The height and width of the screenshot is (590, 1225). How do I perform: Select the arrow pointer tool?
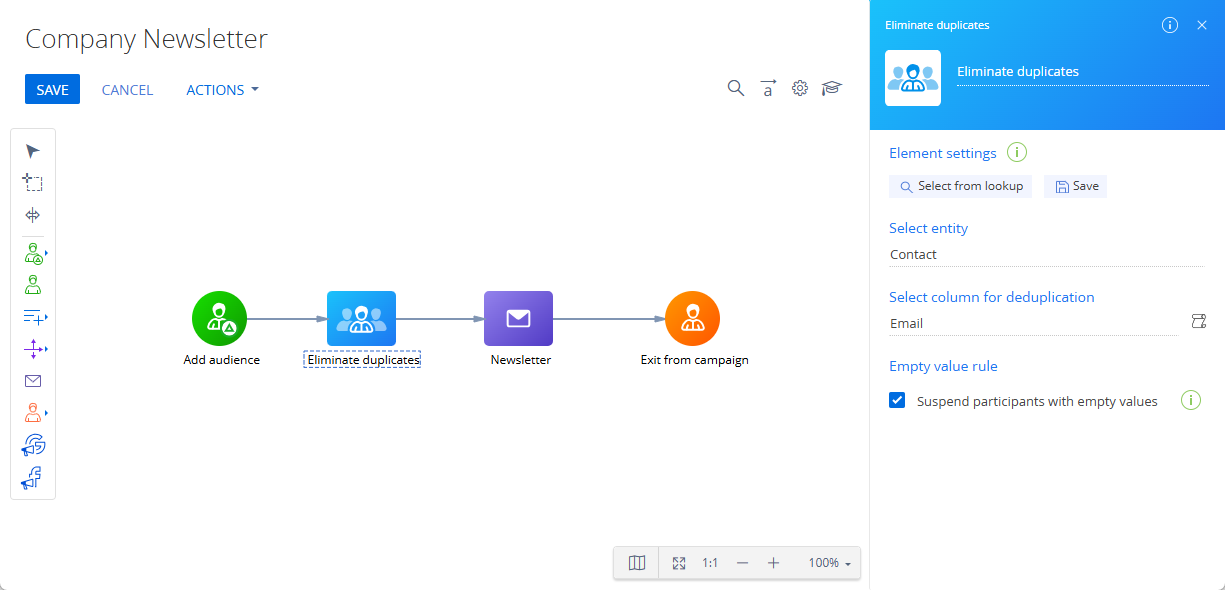33,151
